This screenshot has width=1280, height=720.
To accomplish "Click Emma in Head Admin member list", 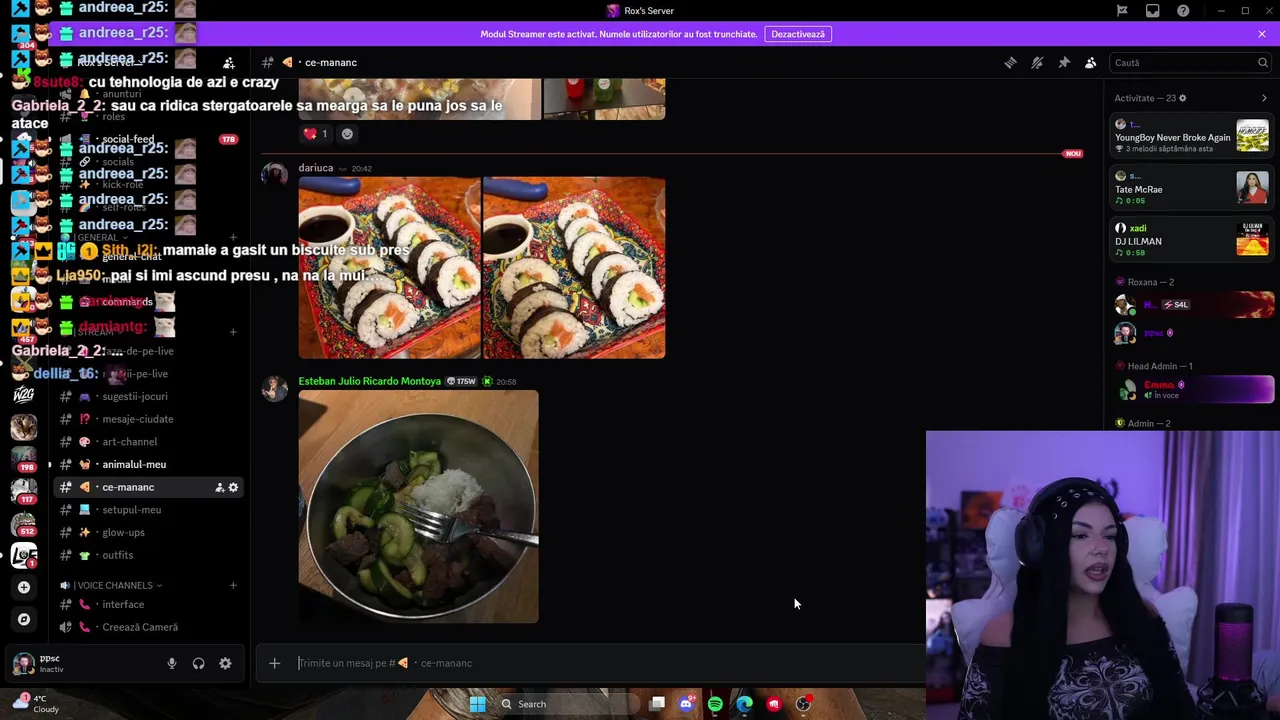I will point(1193,389).
